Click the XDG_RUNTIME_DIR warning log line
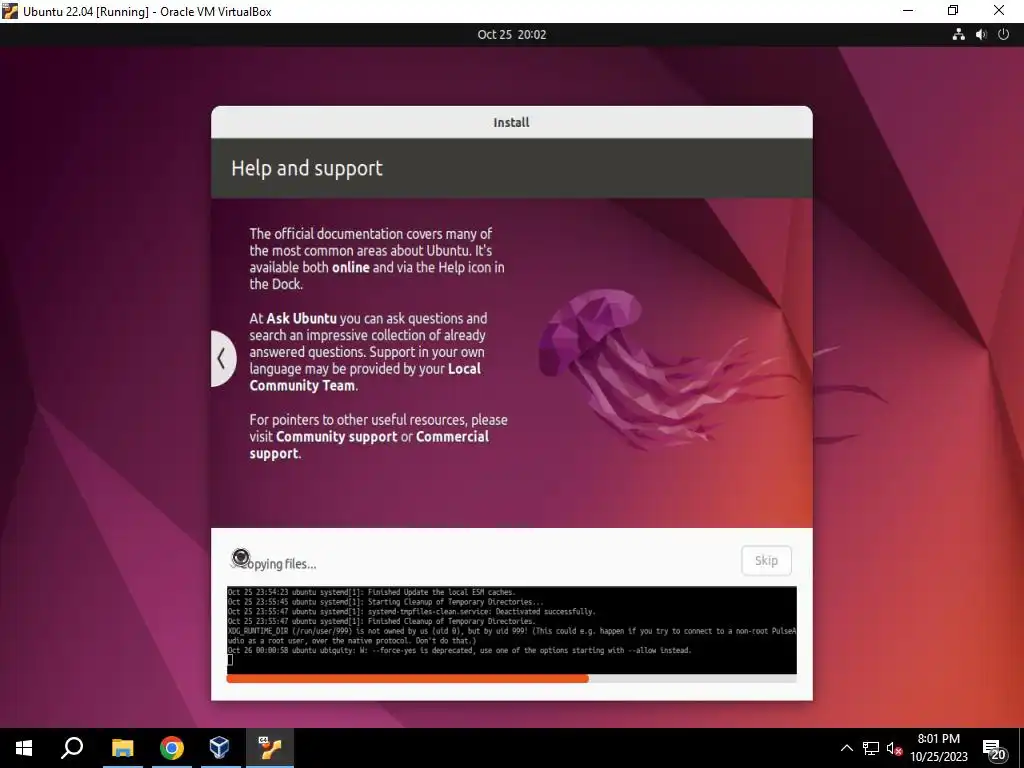The width and height of the screenshot is (1024, 768). tap(511, 636)
